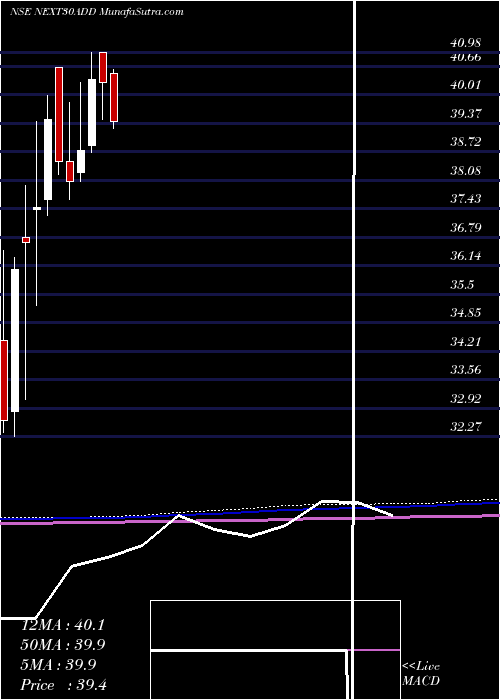
Task: Select the 33.56 price axis label
Action: pos(466,370)
